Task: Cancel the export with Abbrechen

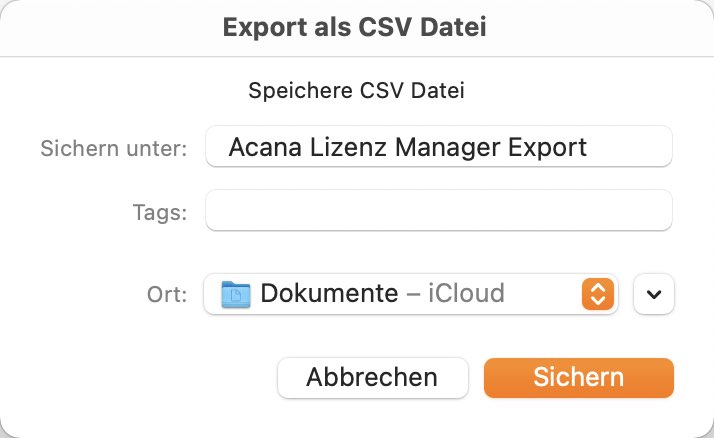Action: click(x=372, y=377)
